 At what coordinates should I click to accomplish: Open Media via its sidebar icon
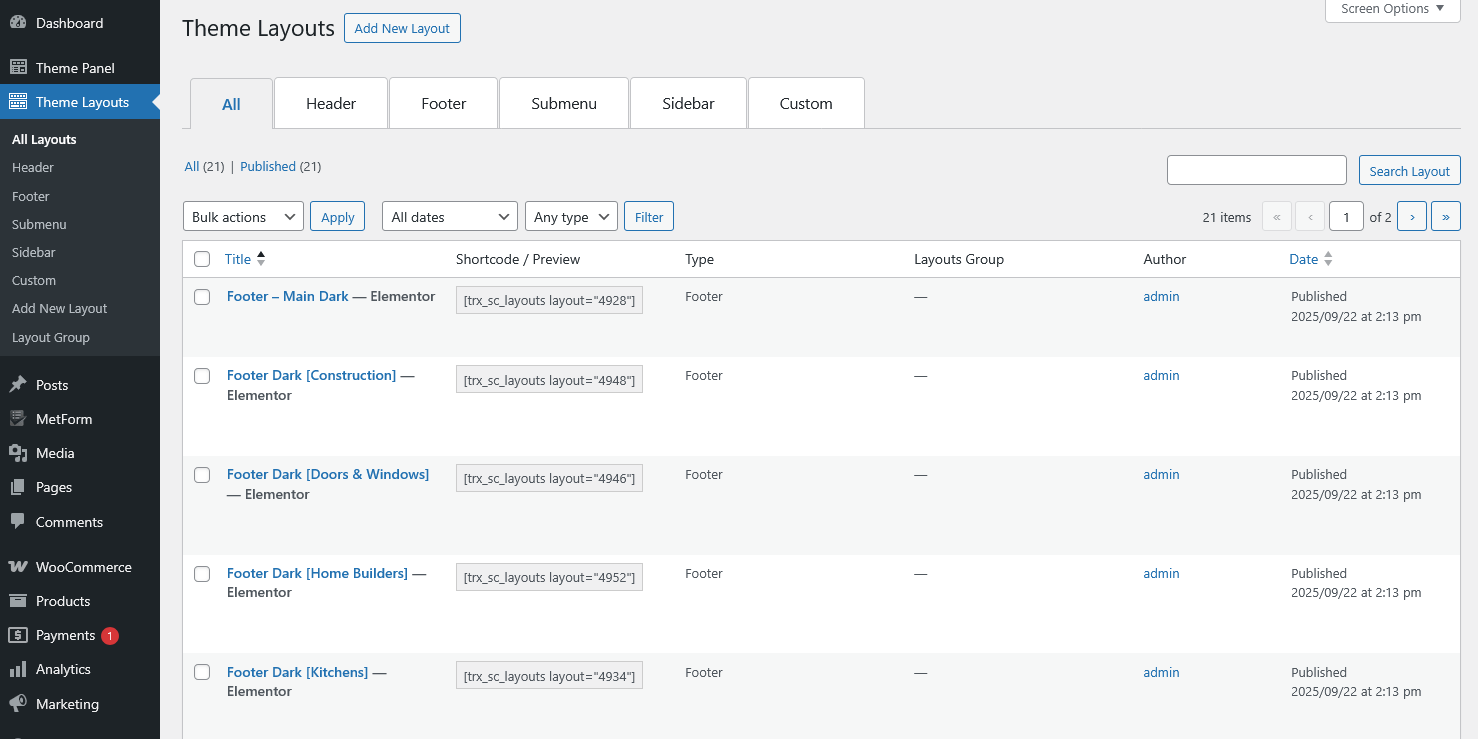click(x=18, y=453)
